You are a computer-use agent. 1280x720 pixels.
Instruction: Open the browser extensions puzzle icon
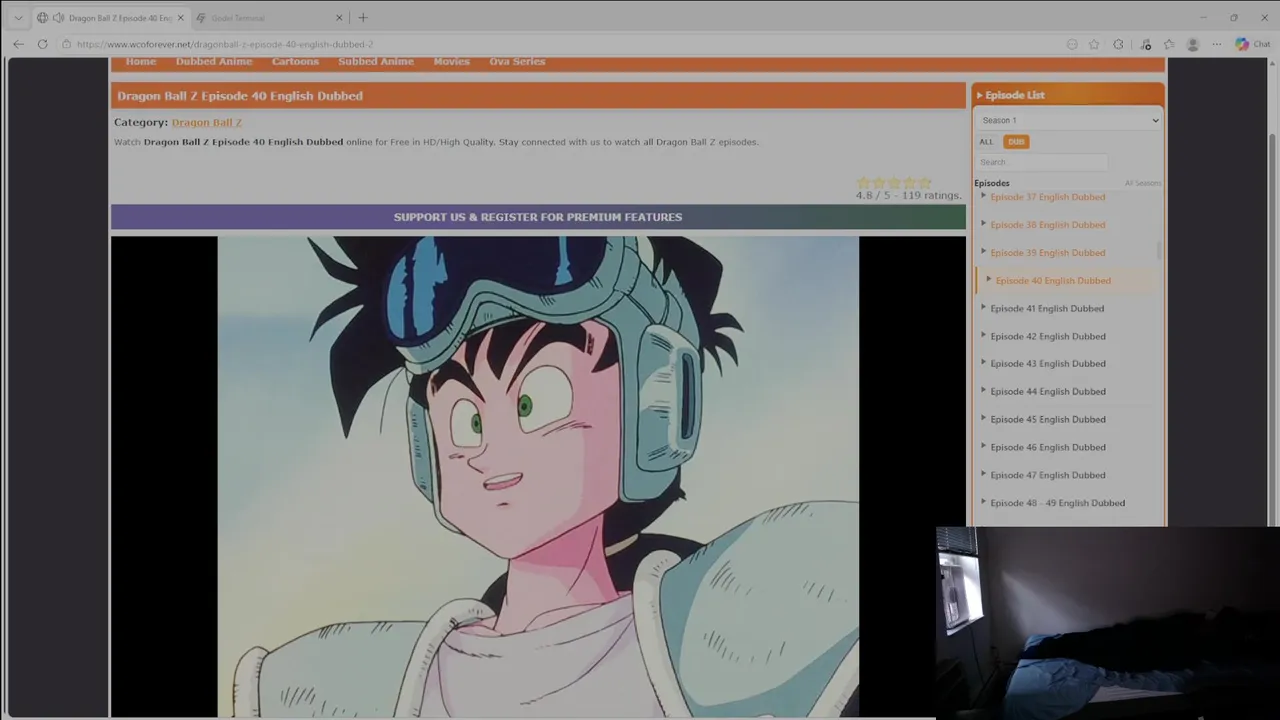point(1118,44)
